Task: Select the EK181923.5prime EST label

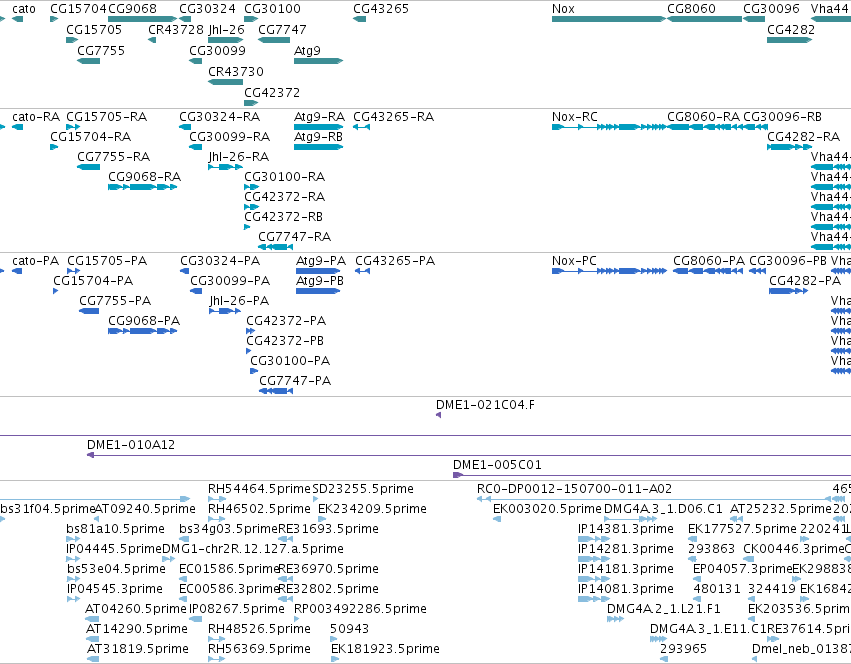Action: coord(385,649)
